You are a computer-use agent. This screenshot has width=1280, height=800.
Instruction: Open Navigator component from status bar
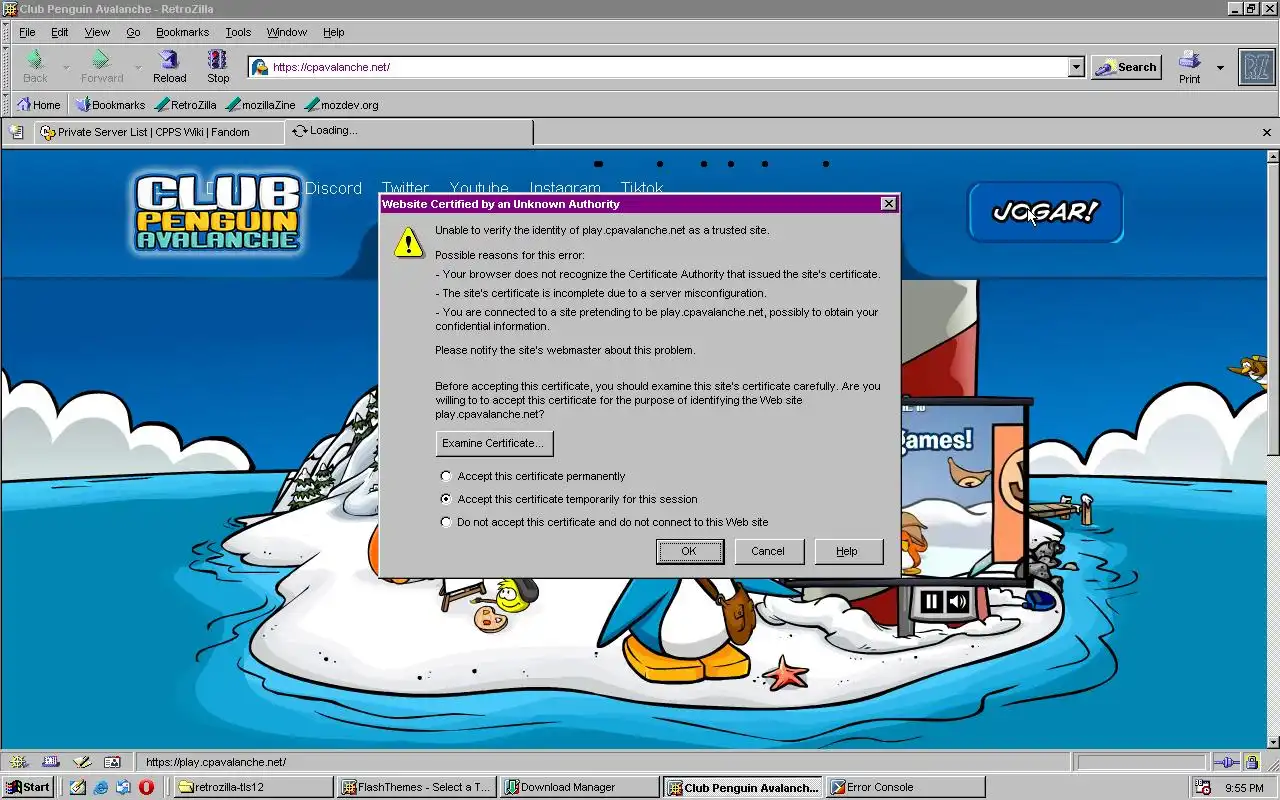tap(18, 762)
